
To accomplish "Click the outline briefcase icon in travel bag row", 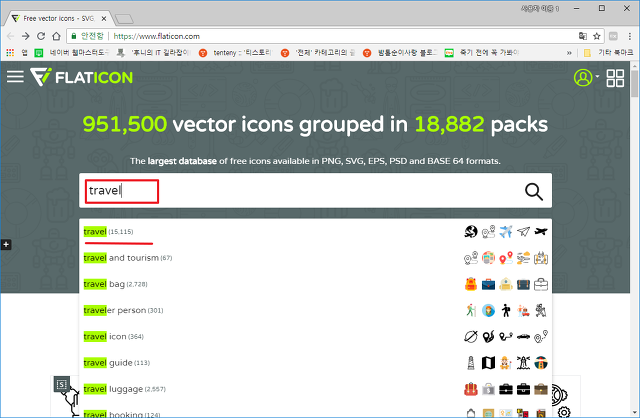I will (x=541, y=284).
